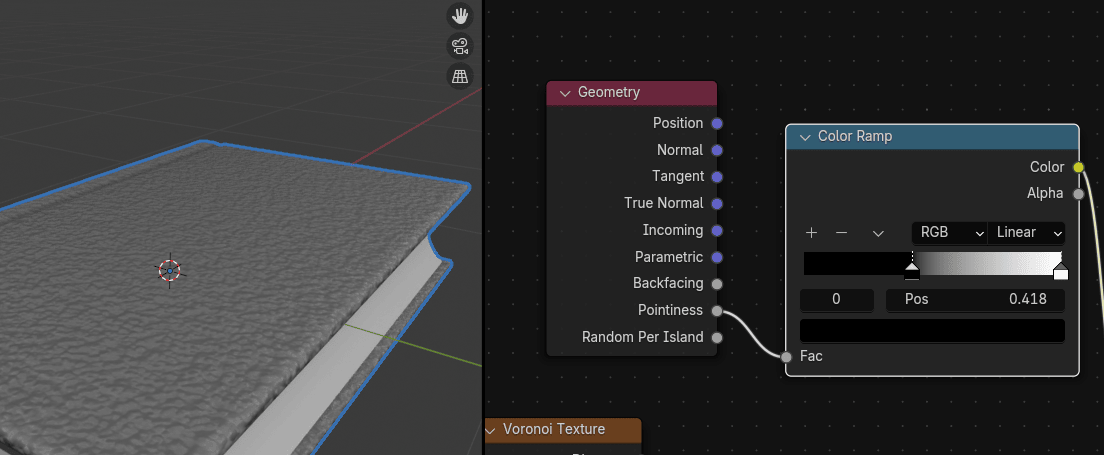Toggle camera view icon in viewport
This screenshot has height=455, width=1104.
pyautogui.click(x=460, y=45)
